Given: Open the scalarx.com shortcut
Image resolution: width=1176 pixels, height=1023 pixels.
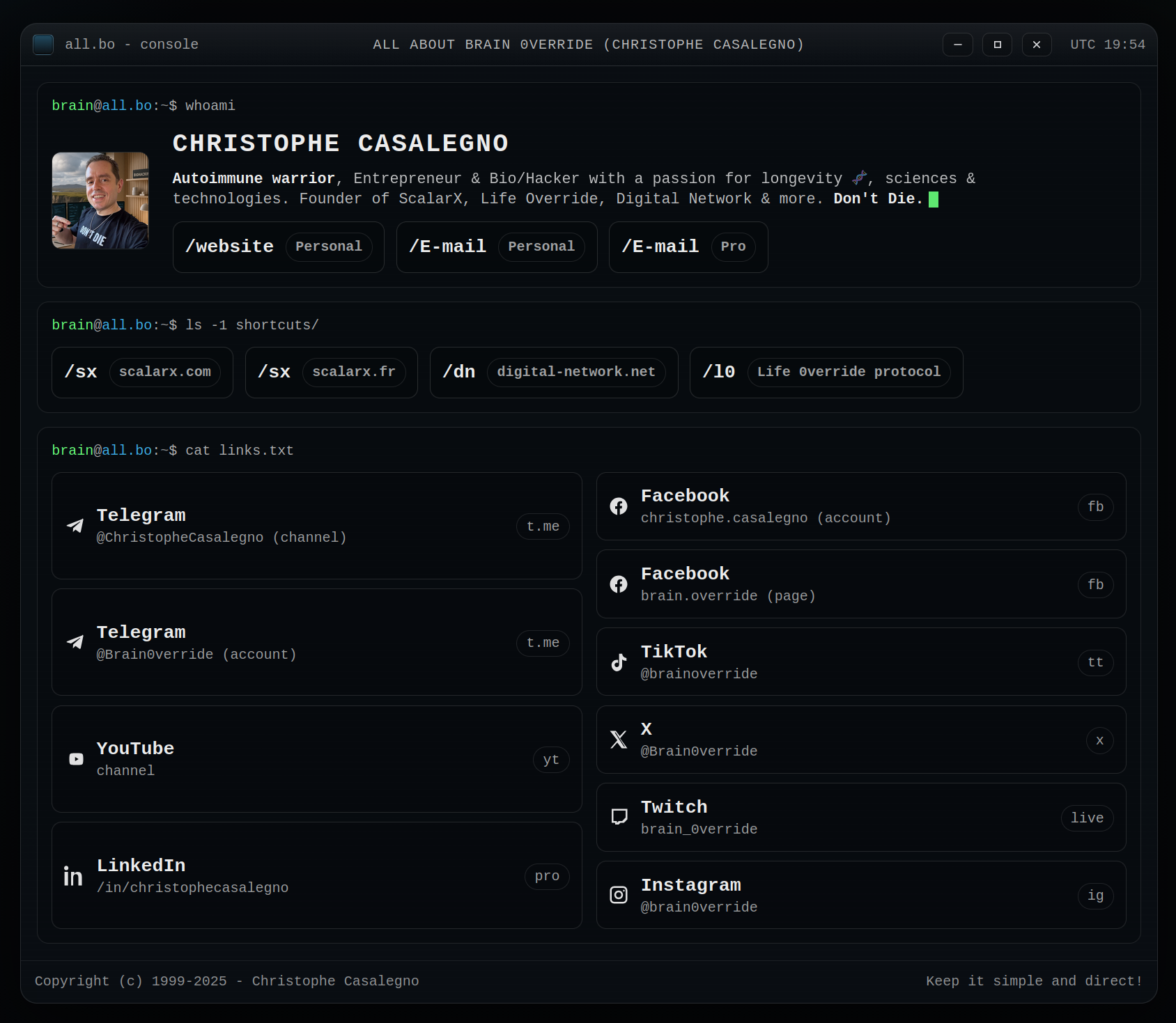Looking at the screenshot, I should pos(142,373).
